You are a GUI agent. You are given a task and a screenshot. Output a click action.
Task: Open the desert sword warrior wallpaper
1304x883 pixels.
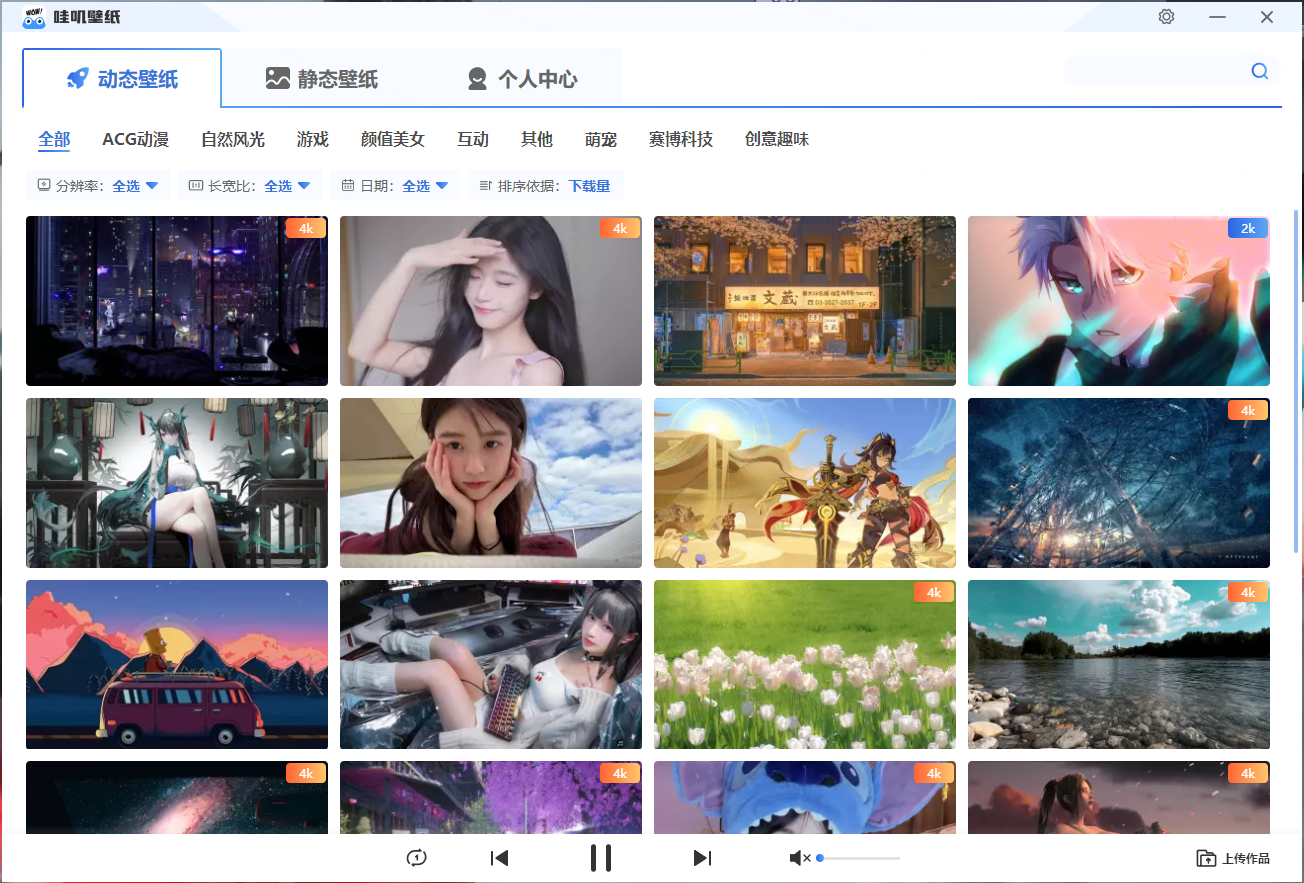tap(805, 483)
